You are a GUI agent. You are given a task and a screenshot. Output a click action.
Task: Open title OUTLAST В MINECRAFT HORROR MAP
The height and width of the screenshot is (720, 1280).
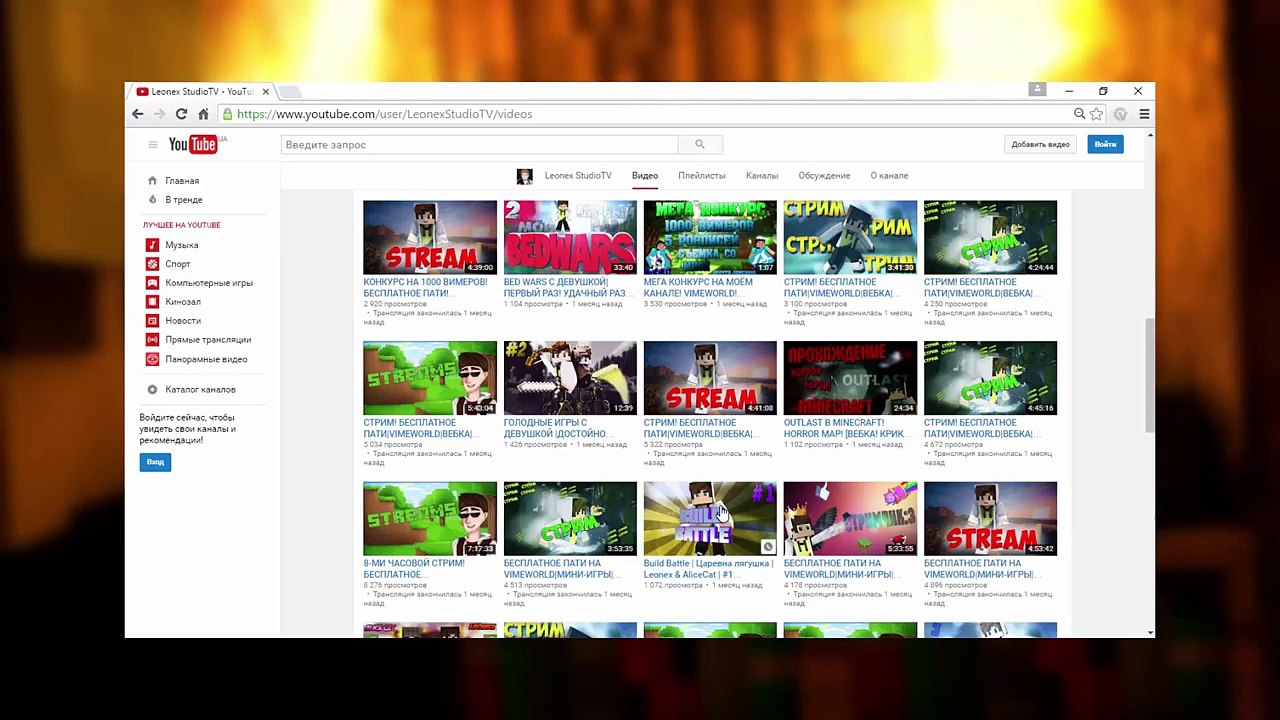(x=846, y=429)
